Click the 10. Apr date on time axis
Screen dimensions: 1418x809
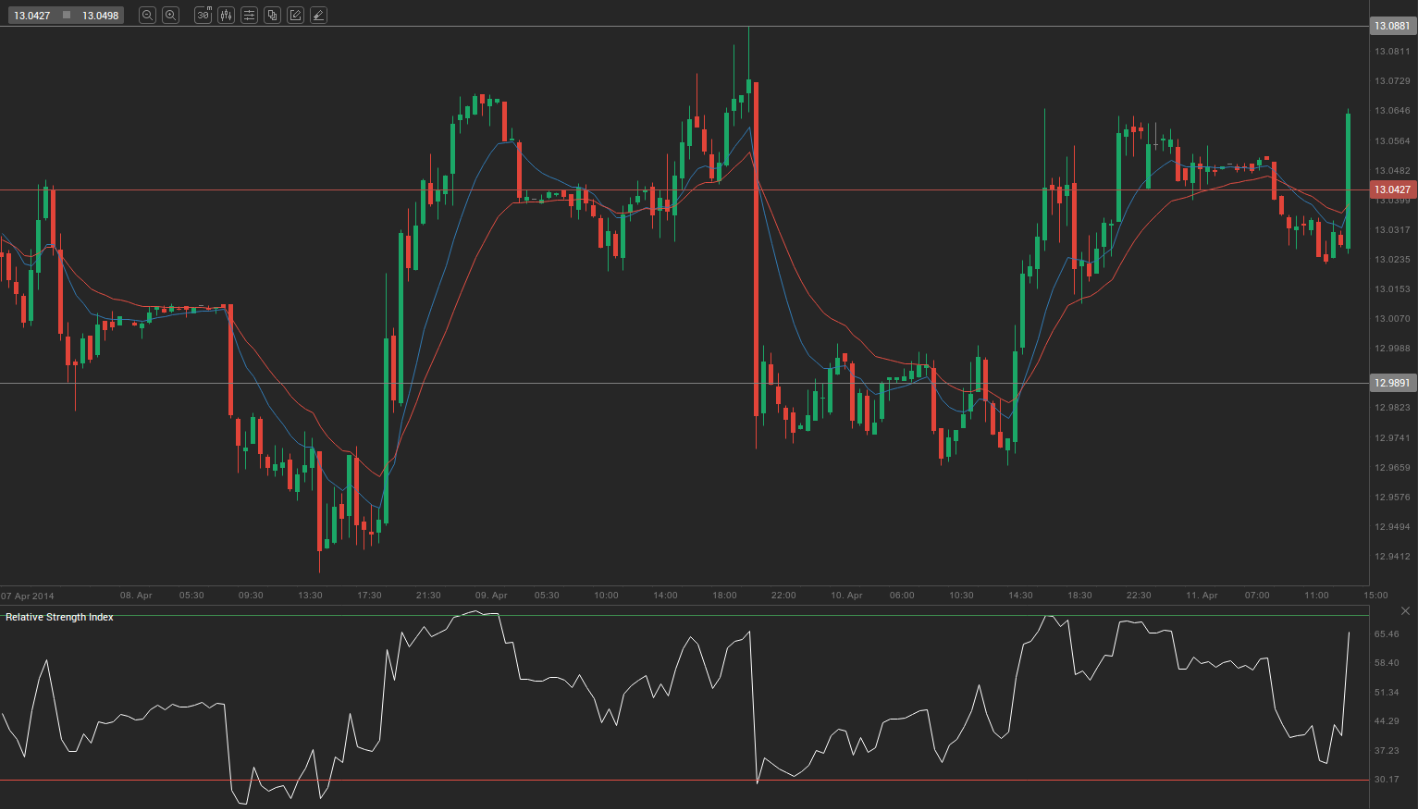coord(846,595)
